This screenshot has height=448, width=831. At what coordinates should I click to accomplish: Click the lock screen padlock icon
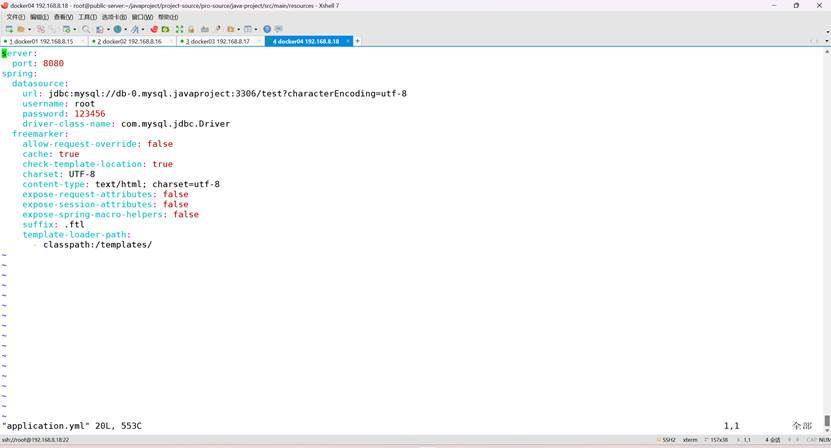tap(191, 29)
